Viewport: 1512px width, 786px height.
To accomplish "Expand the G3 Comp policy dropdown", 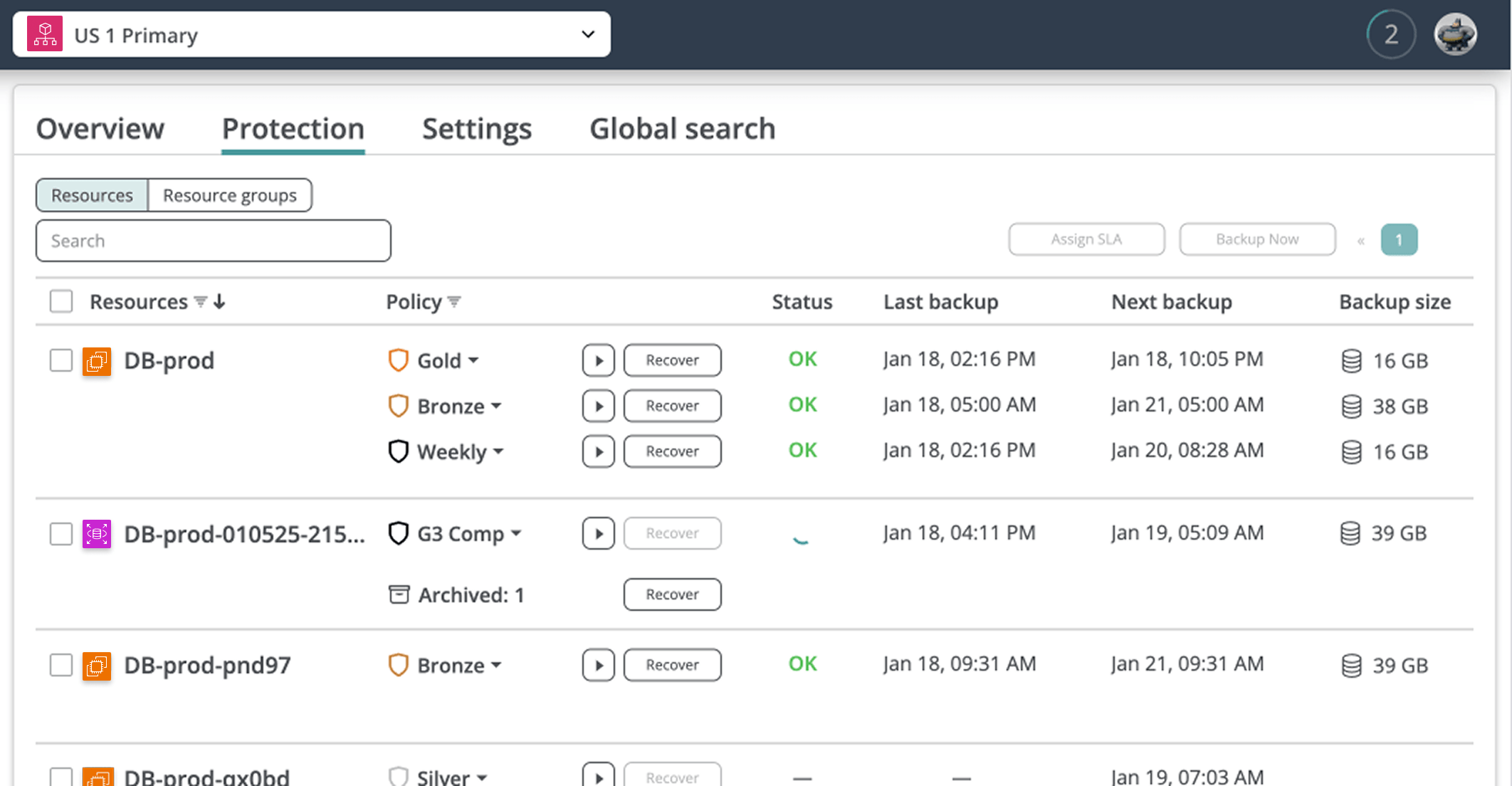I will (x=517, y=533).
